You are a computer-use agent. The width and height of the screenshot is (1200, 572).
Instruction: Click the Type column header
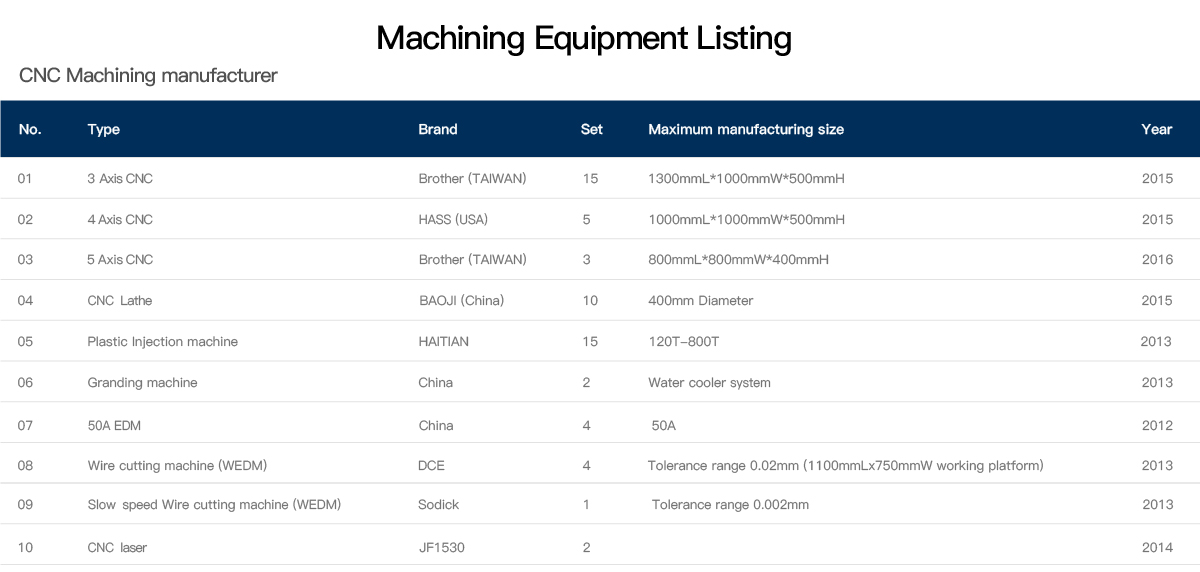[104, 130]
